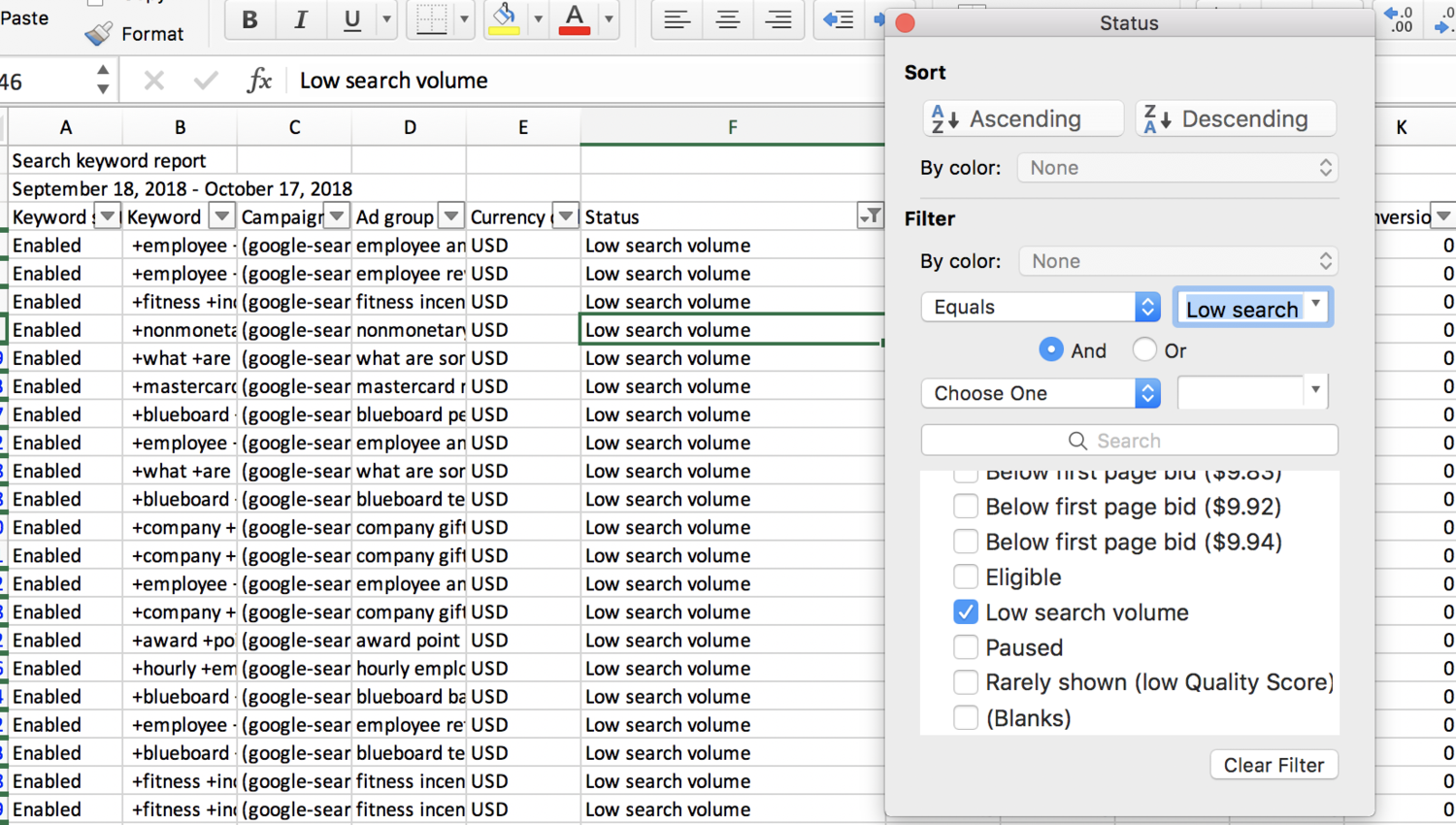Open the Campaign column filter arrow
Viewport: 1456px width, 825px height.
tap(335, 215)
